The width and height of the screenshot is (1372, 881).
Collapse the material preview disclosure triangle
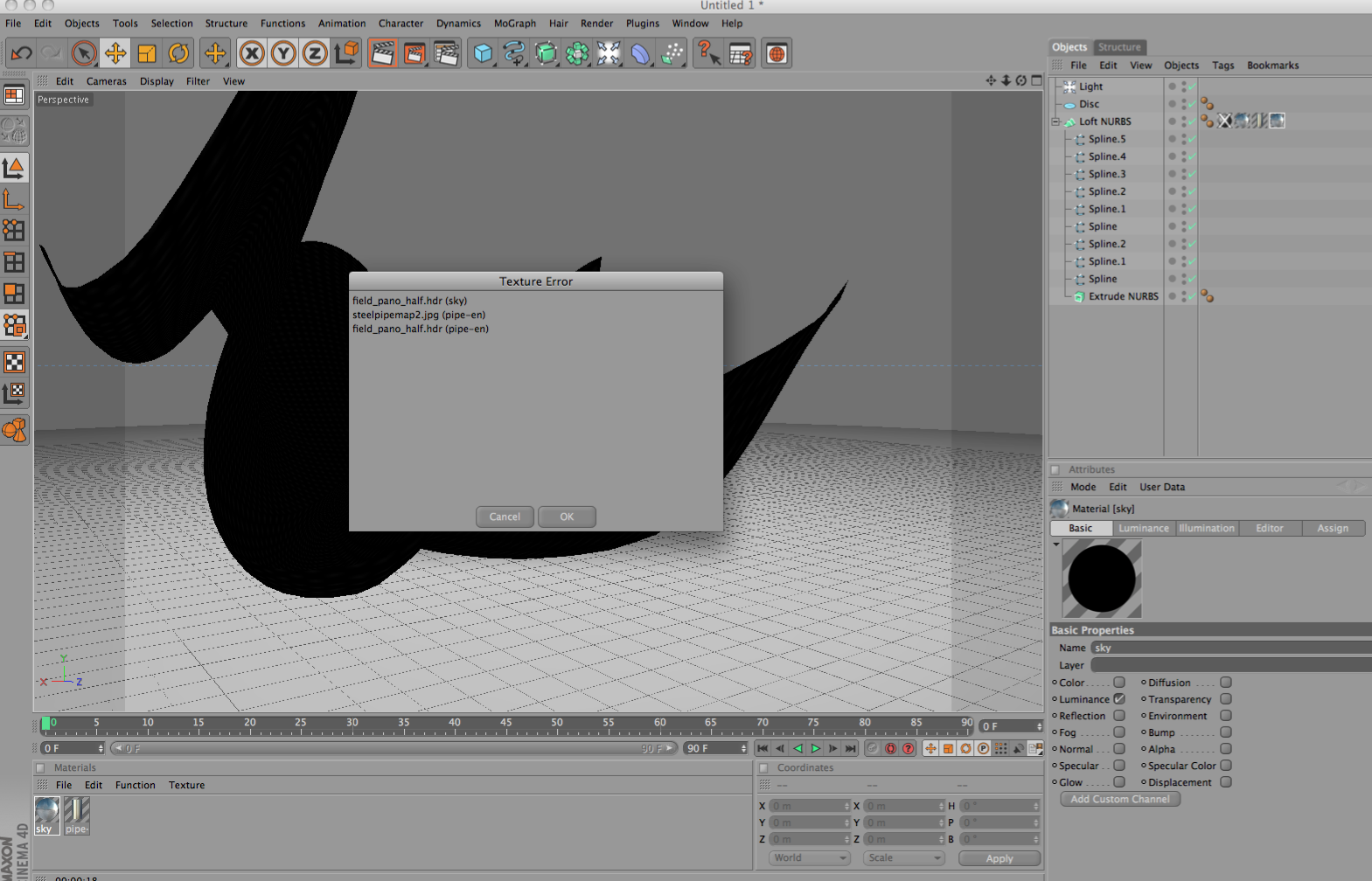pyautogui.click(x=1056, y=545)
